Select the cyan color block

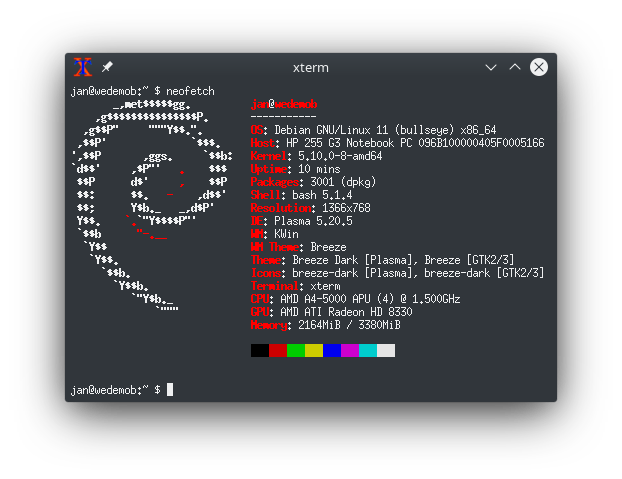368,351
